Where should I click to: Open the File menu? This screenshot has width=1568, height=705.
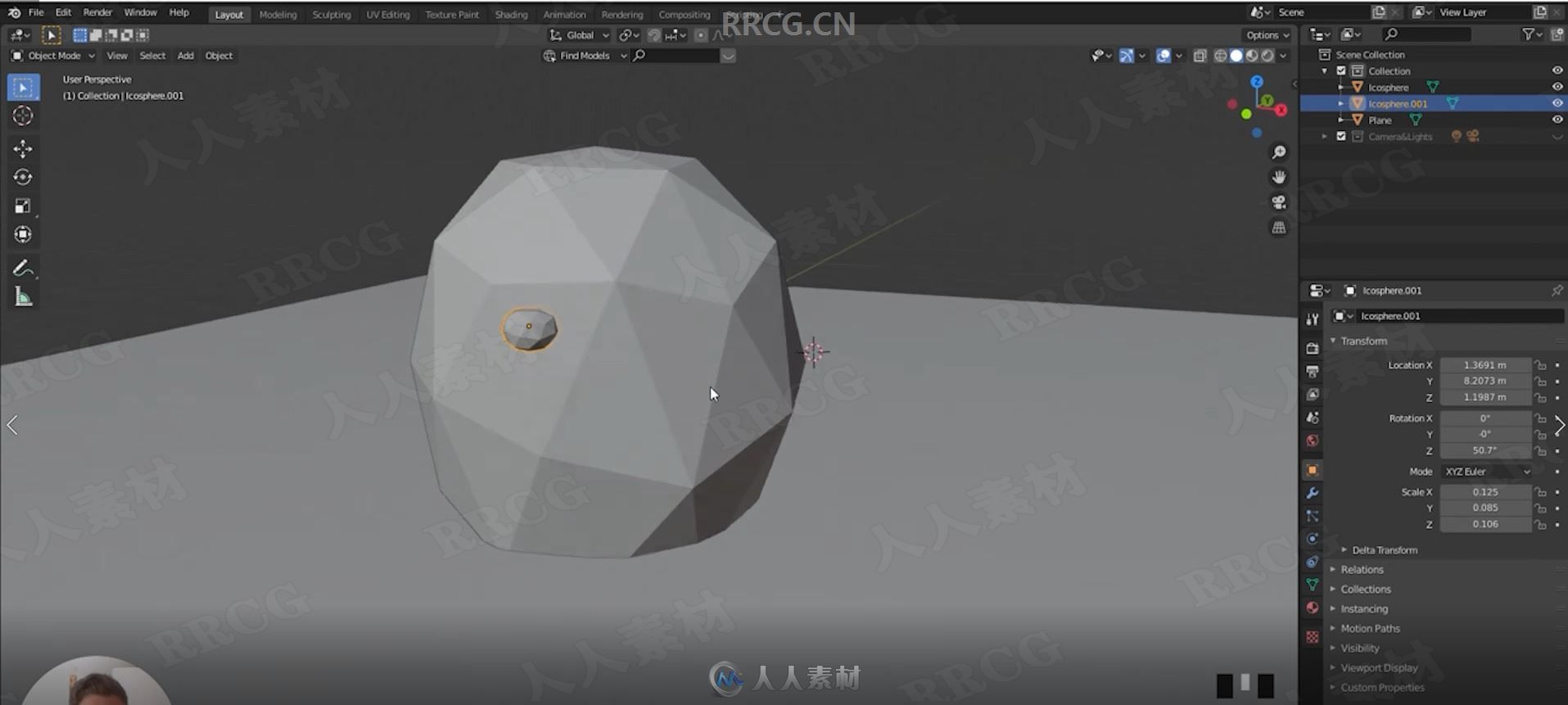tap(36, 12)
